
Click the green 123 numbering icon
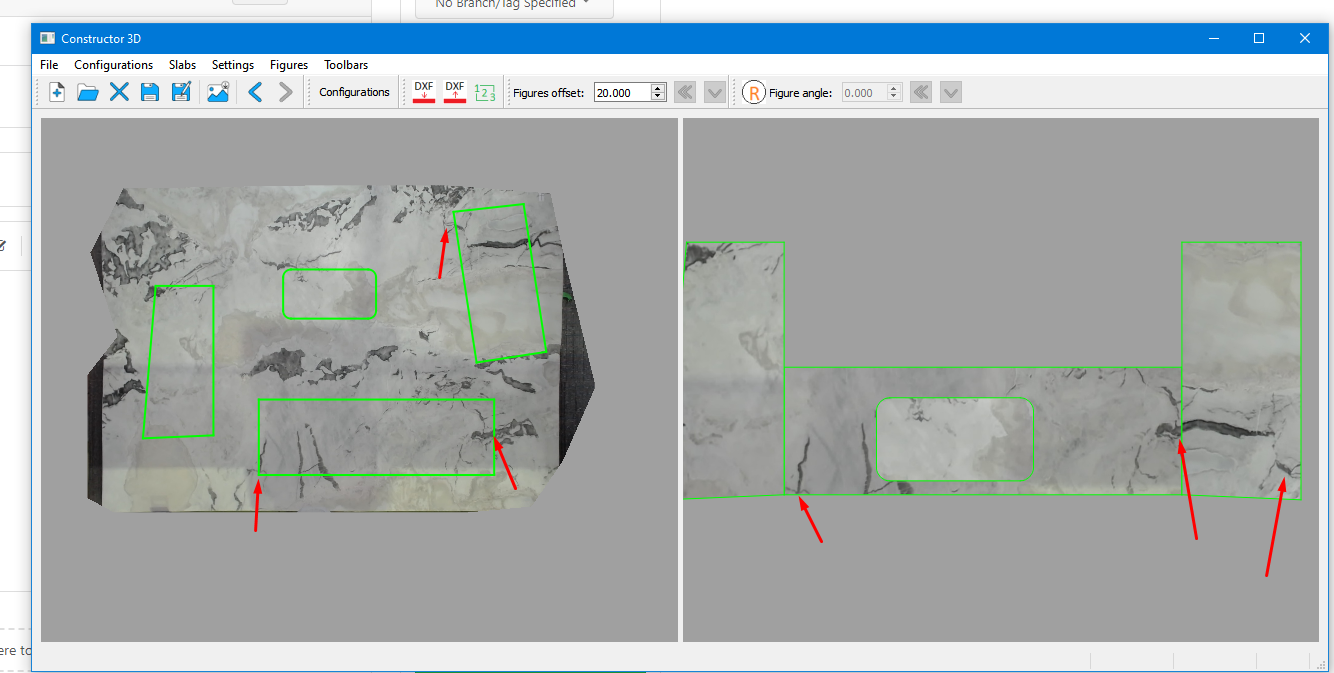click(485, 92)
